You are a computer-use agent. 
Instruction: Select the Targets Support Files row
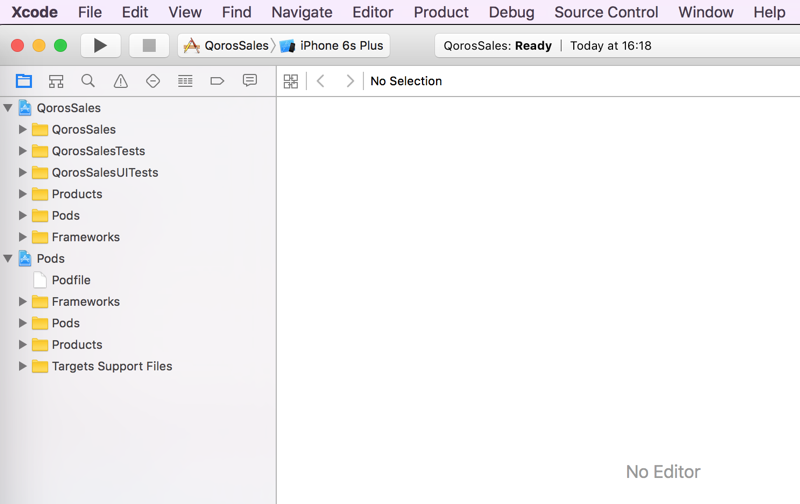click(x=138, y=366)
